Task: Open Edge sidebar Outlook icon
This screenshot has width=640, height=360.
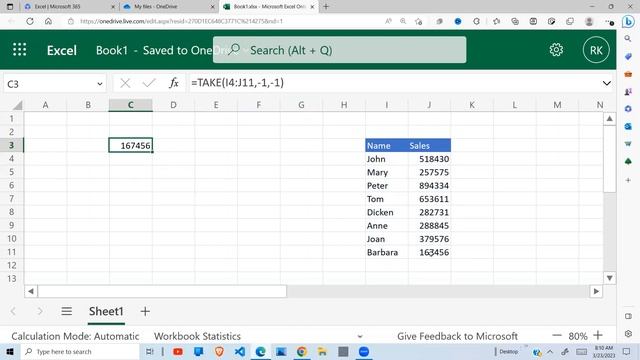Action: [628, 127]
